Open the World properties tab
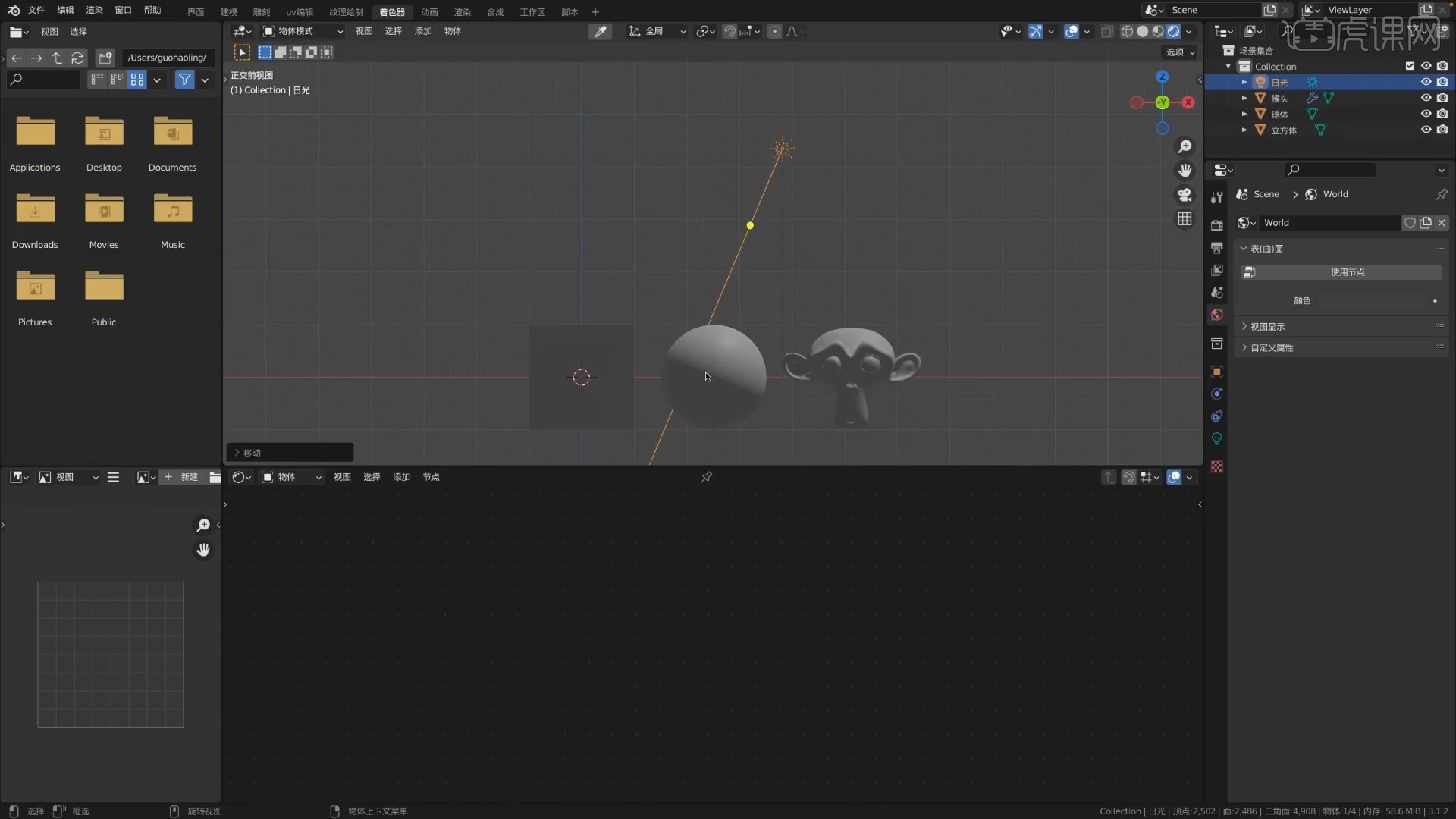1456x819 pixels. click(1217, 315)
